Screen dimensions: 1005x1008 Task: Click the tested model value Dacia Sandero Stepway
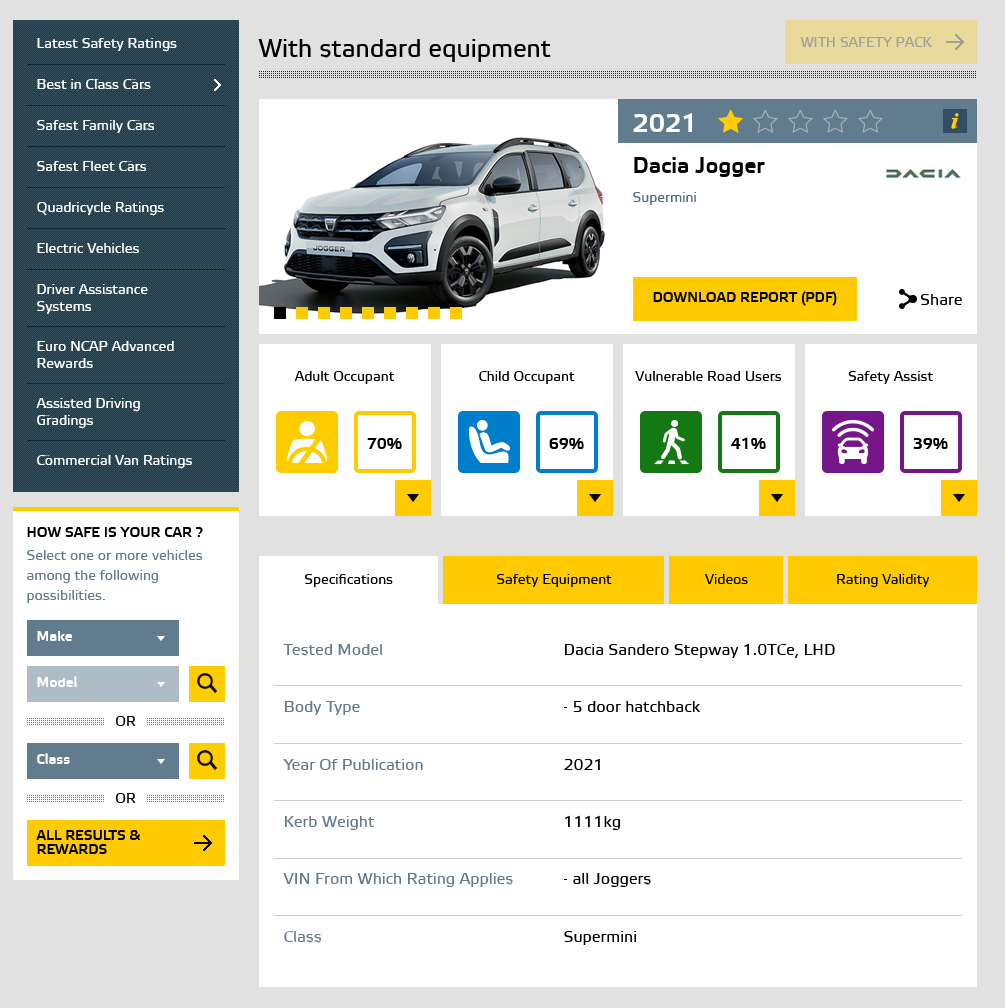700,650
